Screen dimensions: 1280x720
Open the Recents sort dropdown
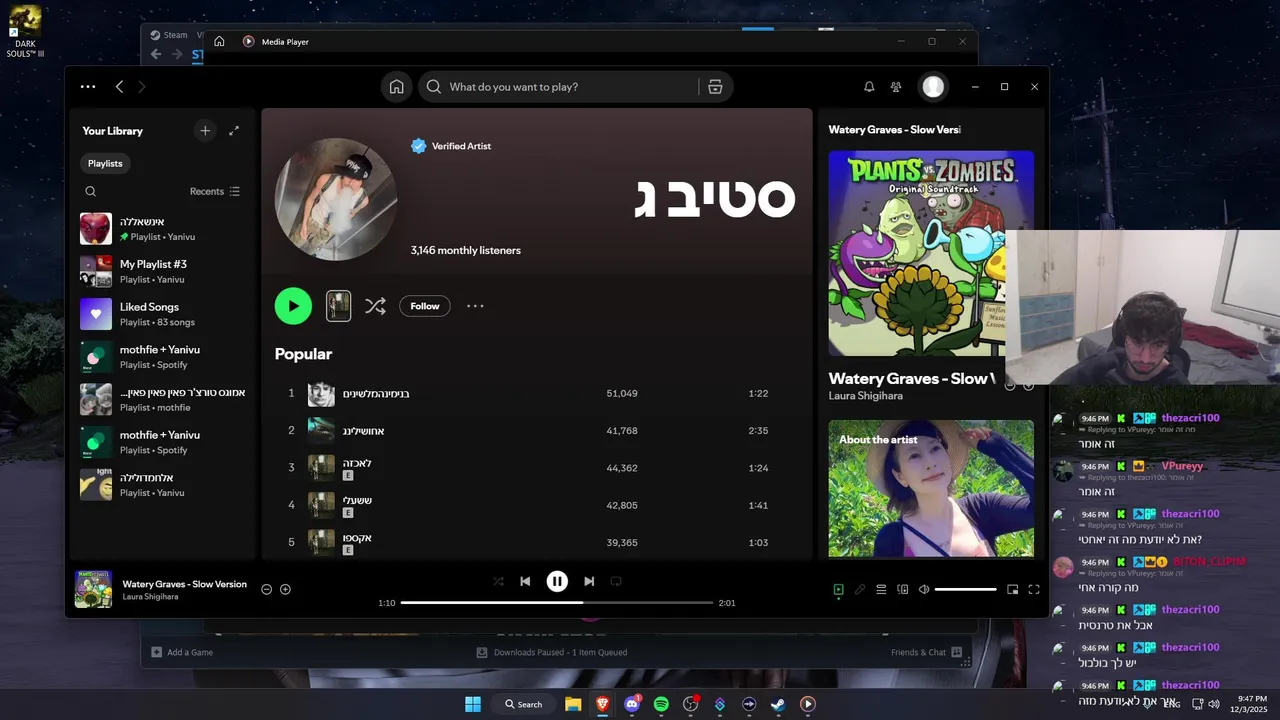[x=215, y=191]
